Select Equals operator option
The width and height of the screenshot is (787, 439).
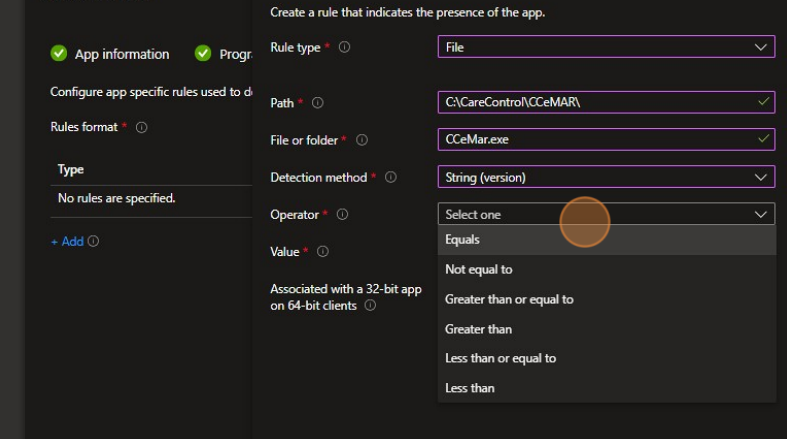(463, 240)
